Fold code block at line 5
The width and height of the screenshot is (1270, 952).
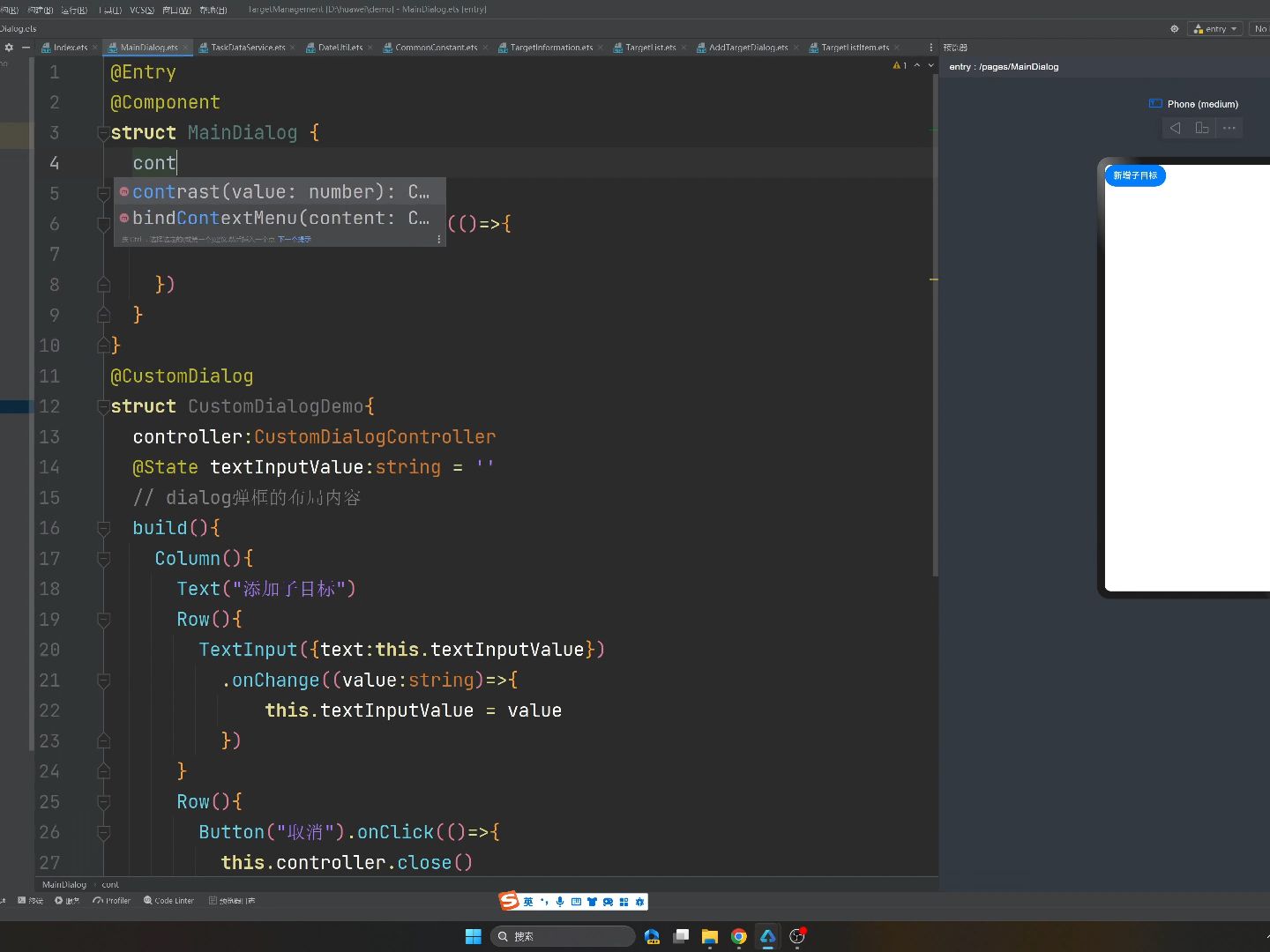coord(103,194)
